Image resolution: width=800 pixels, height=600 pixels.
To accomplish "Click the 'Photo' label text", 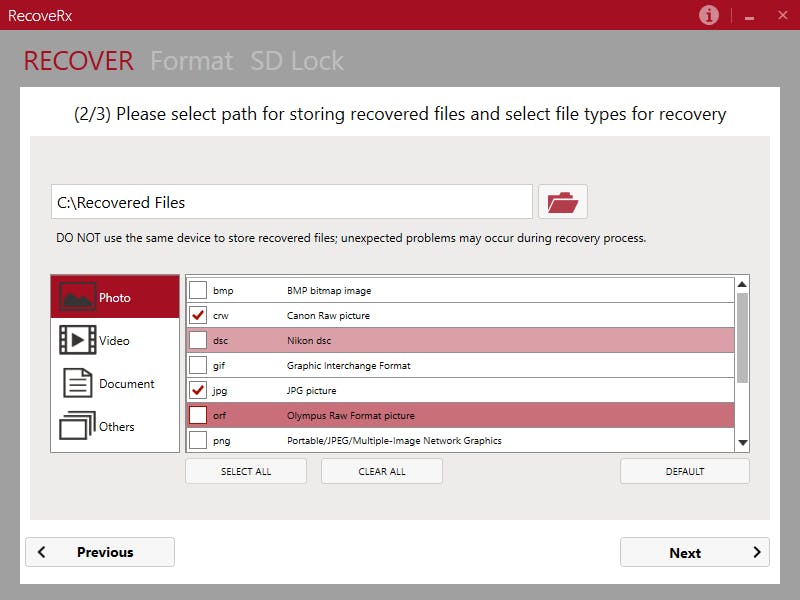I will click(x=115, y=298).
